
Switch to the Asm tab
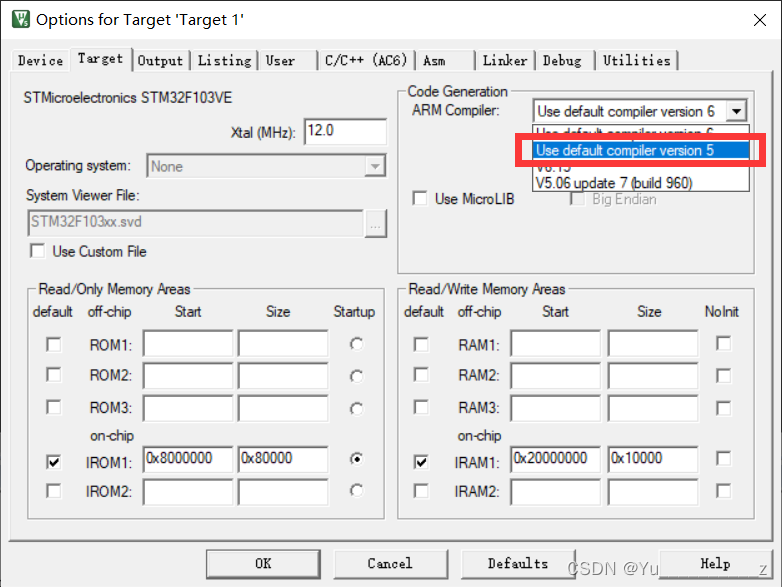coord(445,61)
